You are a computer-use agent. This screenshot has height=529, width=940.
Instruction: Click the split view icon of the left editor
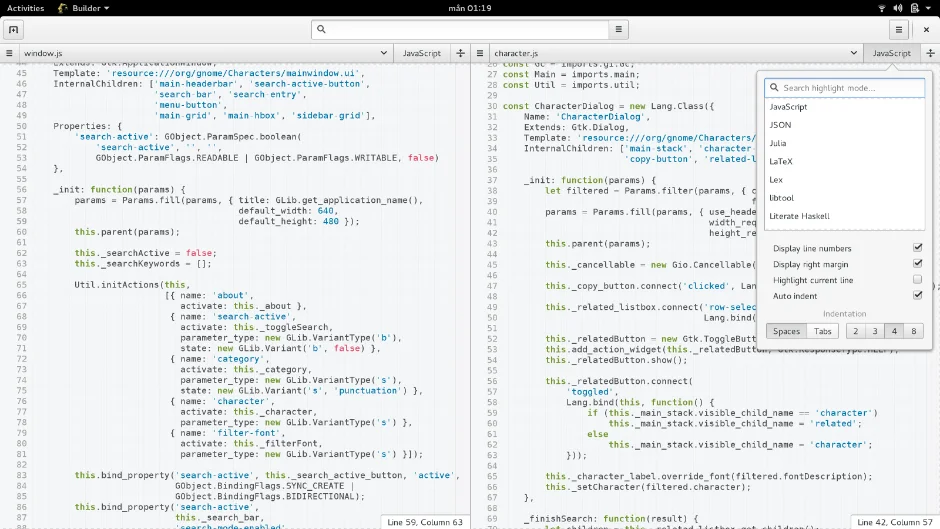(x=460, y=53)
